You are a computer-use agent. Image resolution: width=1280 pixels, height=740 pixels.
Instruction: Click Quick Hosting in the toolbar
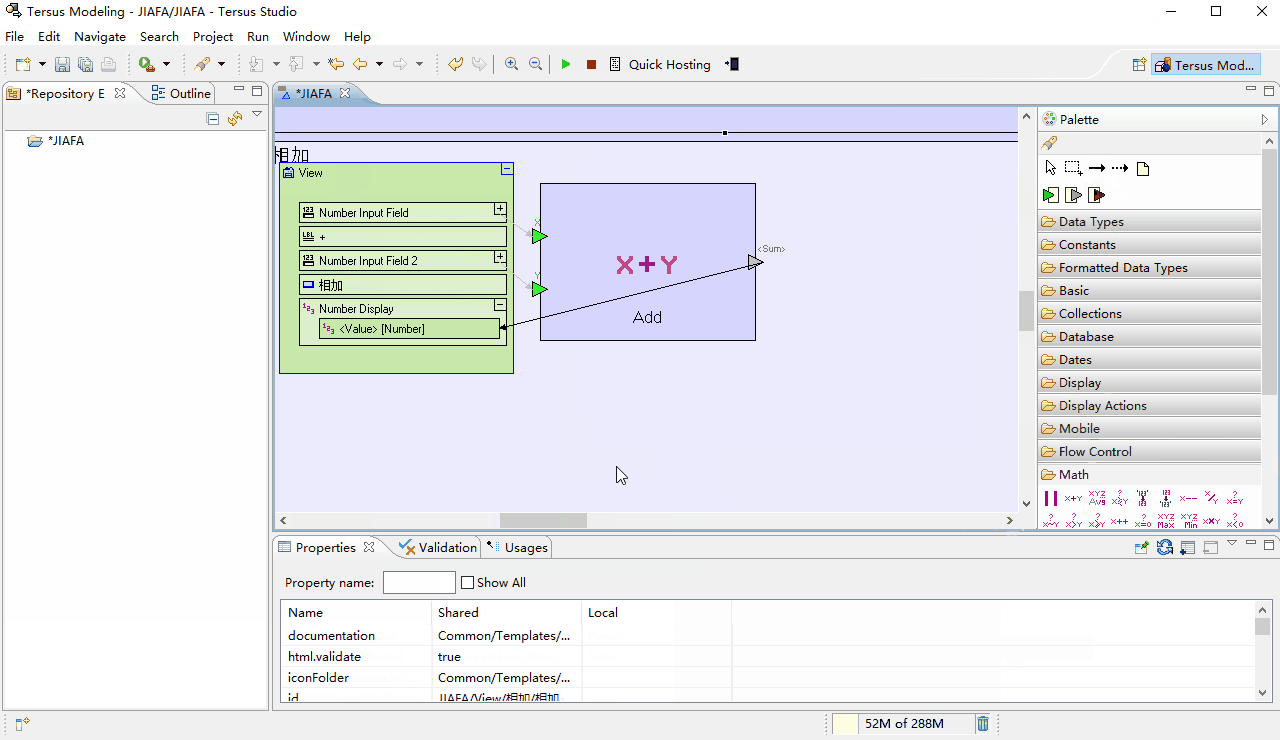coord(660,64)
